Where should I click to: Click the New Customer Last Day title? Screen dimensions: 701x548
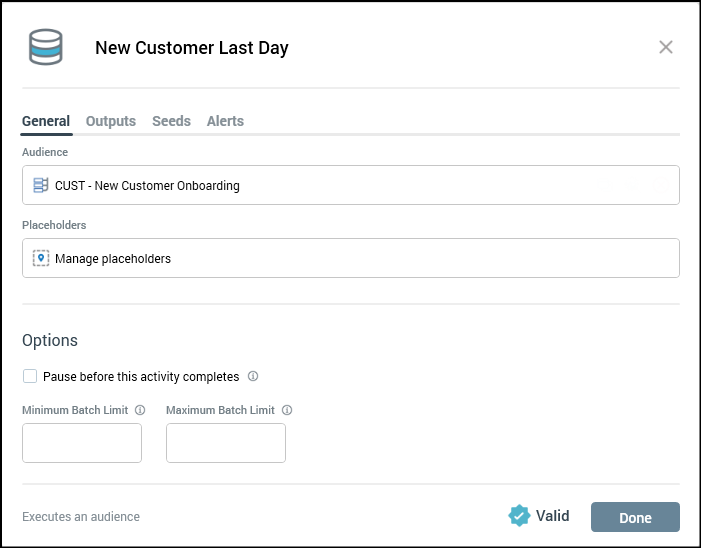click(x=191, y=48)
